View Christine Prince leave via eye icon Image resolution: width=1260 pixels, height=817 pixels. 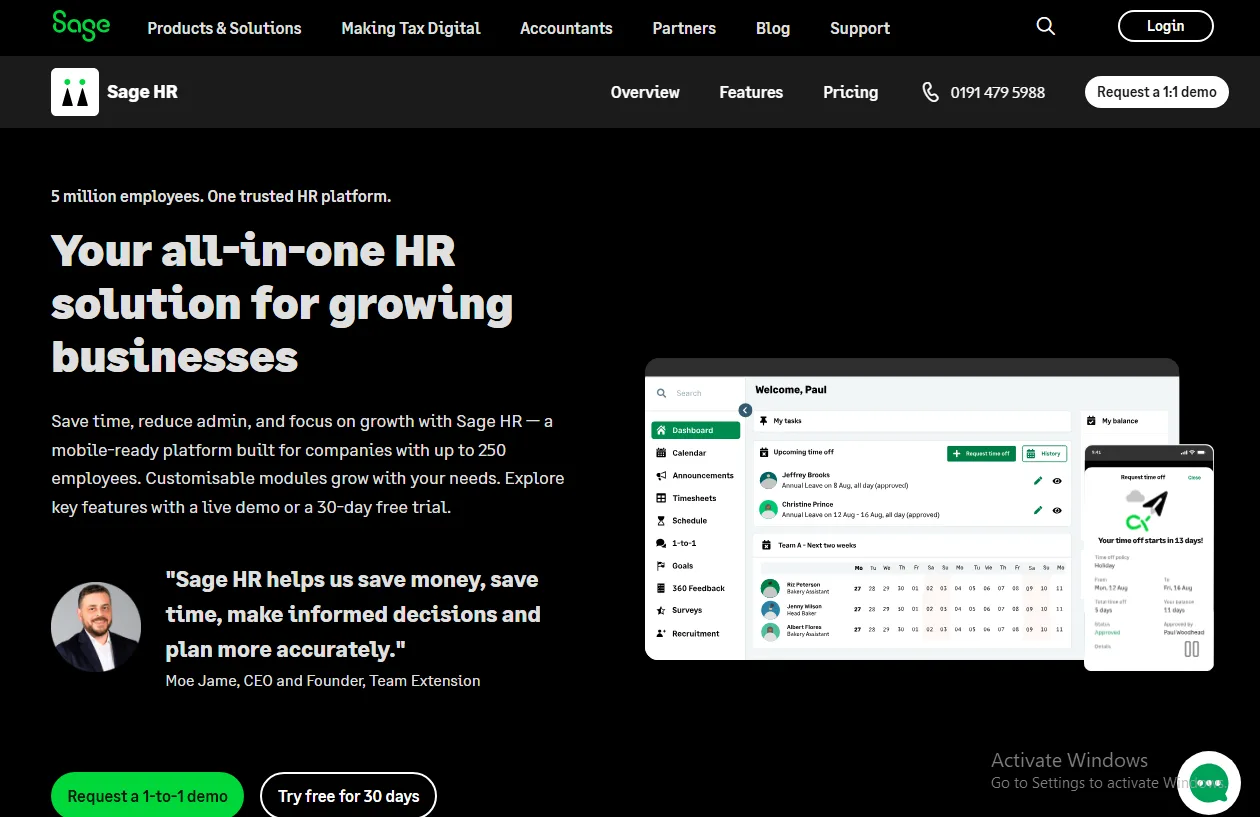(1057, 510)
